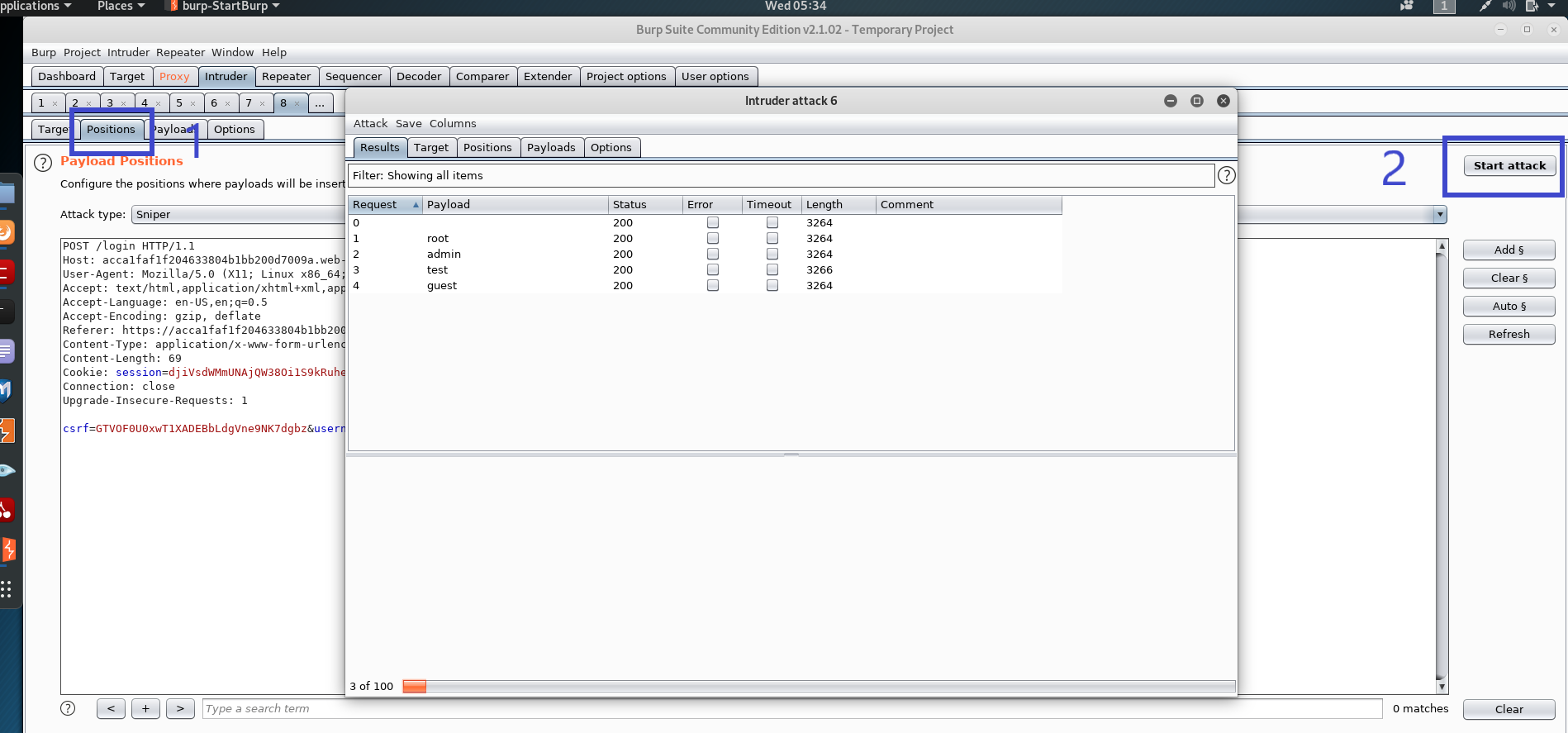
Task: Open the notes app icon in dock
Action: 7,351
